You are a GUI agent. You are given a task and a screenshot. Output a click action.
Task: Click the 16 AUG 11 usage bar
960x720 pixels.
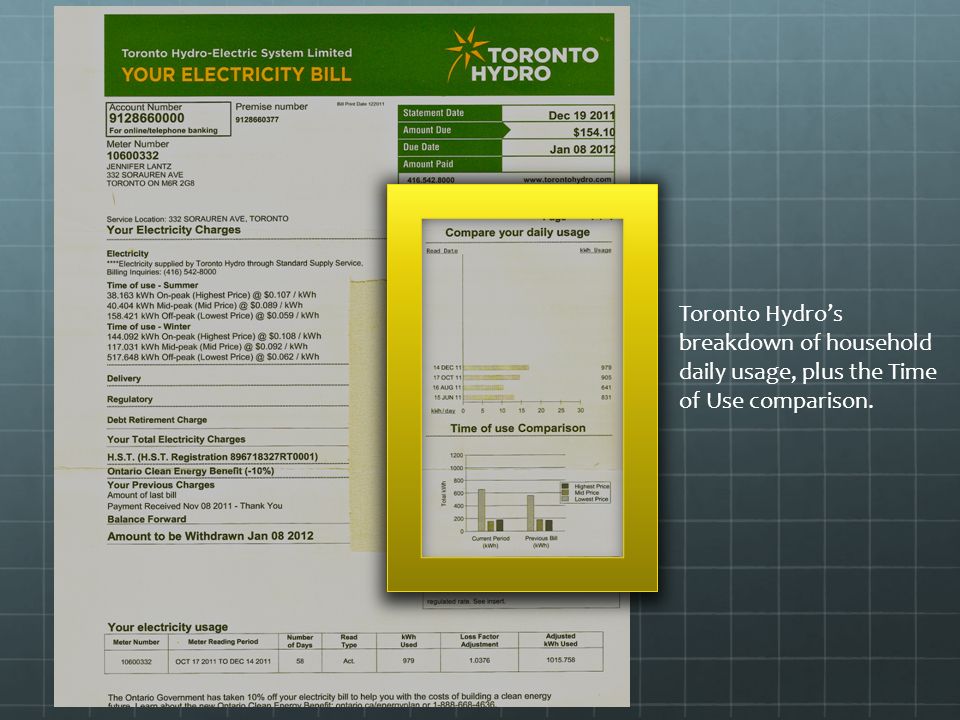pyautogui.click(x=484, y=388)
